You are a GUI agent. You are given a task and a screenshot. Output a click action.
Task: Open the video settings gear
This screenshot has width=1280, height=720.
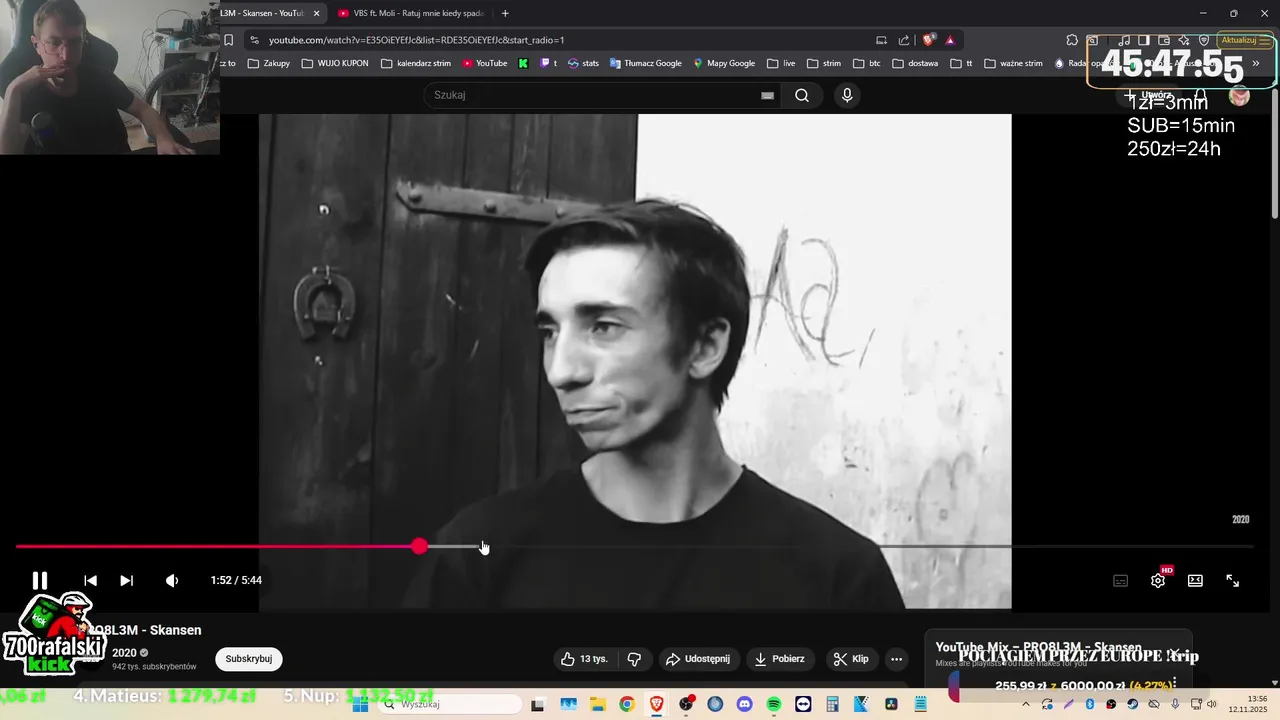[x=1158, y=581]
